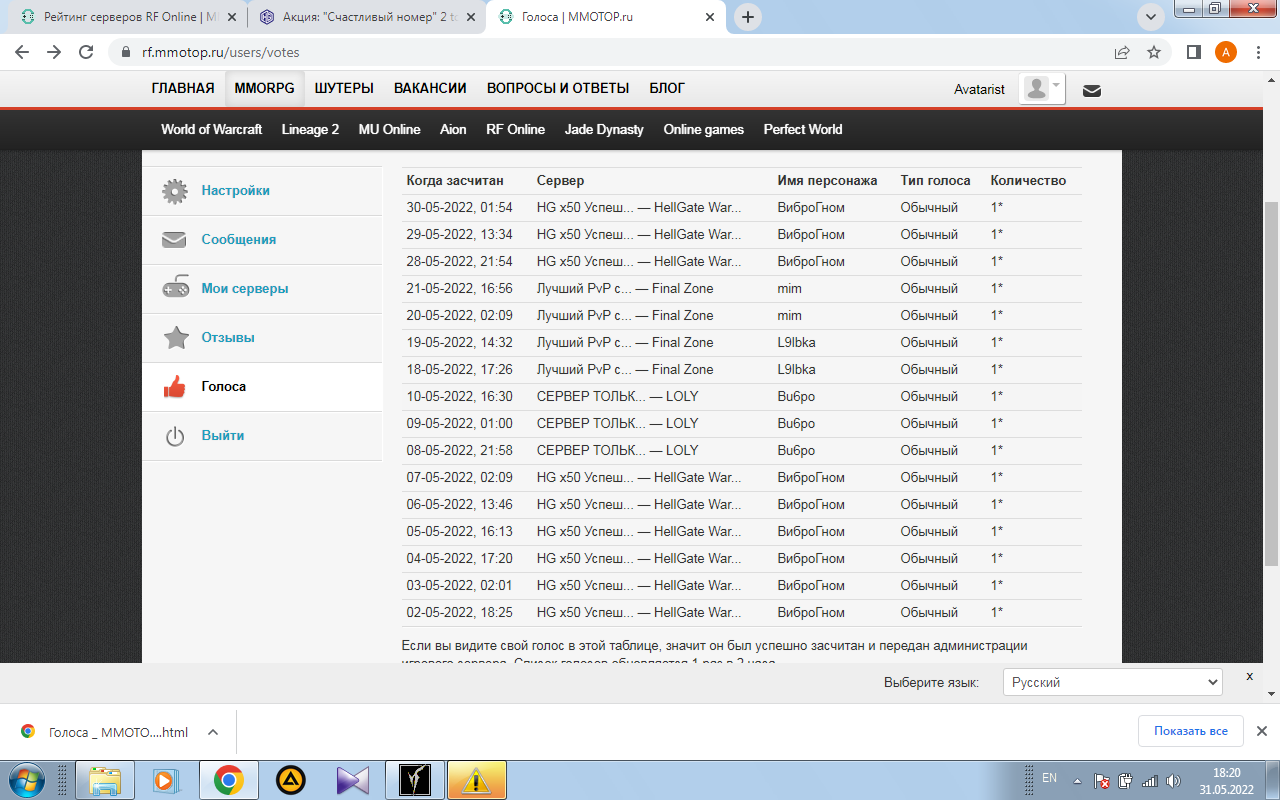
Task: Open ГЛАВНАЯ in top navigation
Action: 183,88
